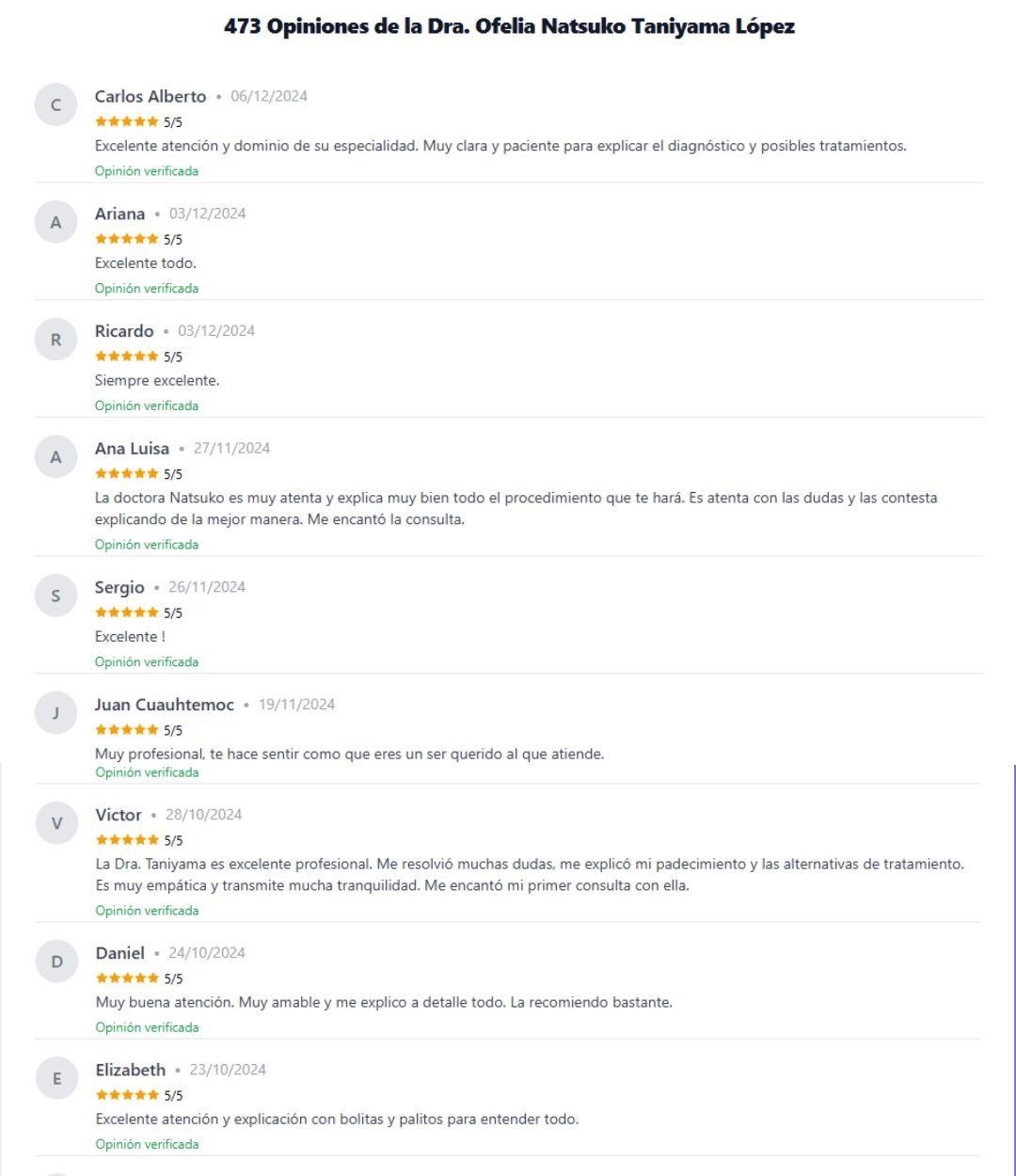1016x1176 pixels.
Task: Click Juan Cuauhtemoc's "J" avatar
Action: [x=56, y=713]
